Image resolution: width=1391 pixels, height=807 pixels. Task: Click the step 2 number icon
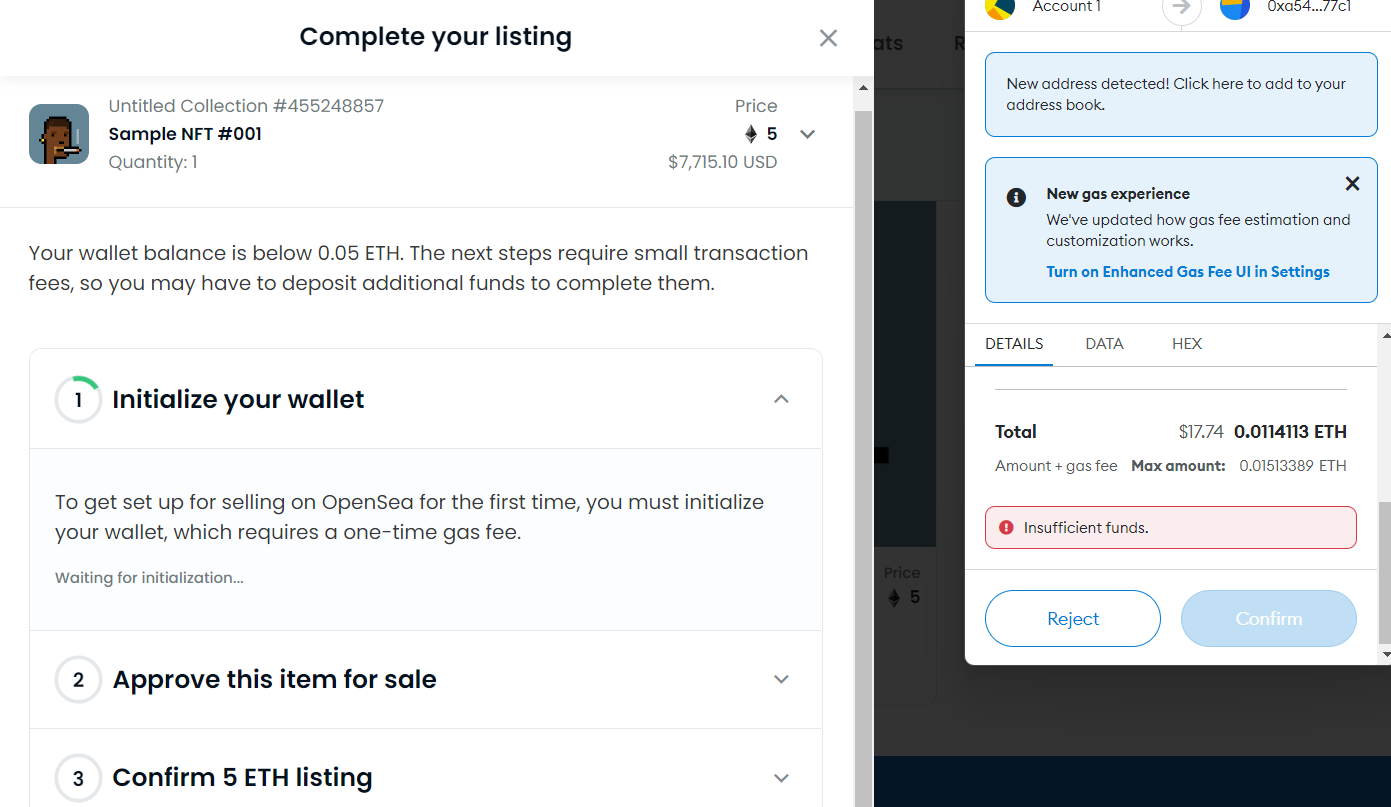pos(78,680)
